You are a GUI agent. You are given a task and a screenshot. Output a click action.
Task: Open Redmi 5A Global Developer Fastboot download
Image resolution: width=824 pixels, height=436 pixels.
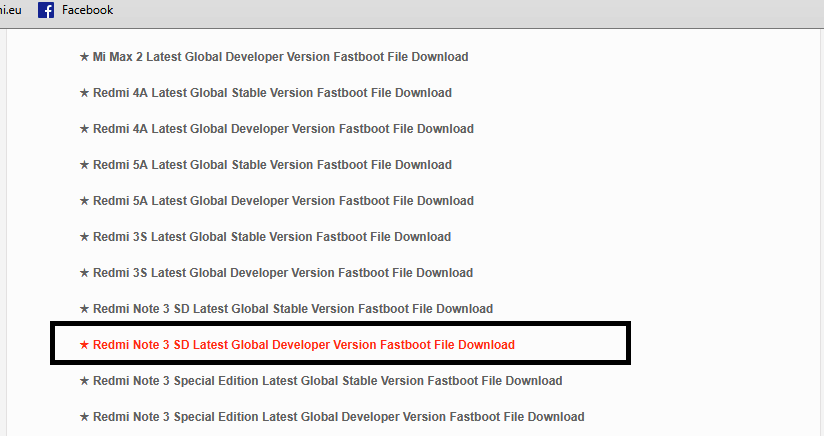(x=276, y=201)
